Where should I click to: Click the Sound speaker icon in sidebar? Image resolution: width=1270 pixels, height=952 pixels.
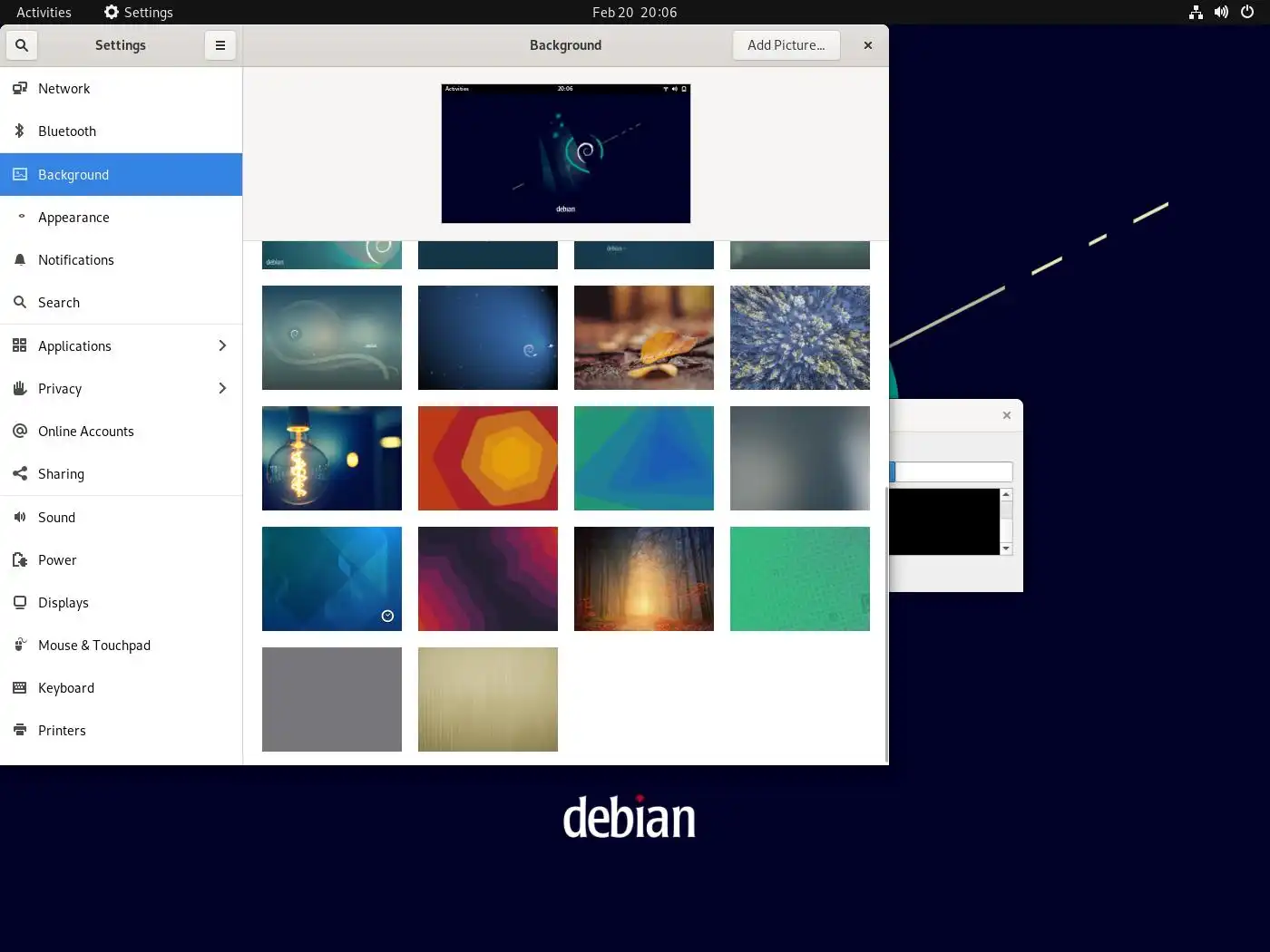click(x=20, y=517)
